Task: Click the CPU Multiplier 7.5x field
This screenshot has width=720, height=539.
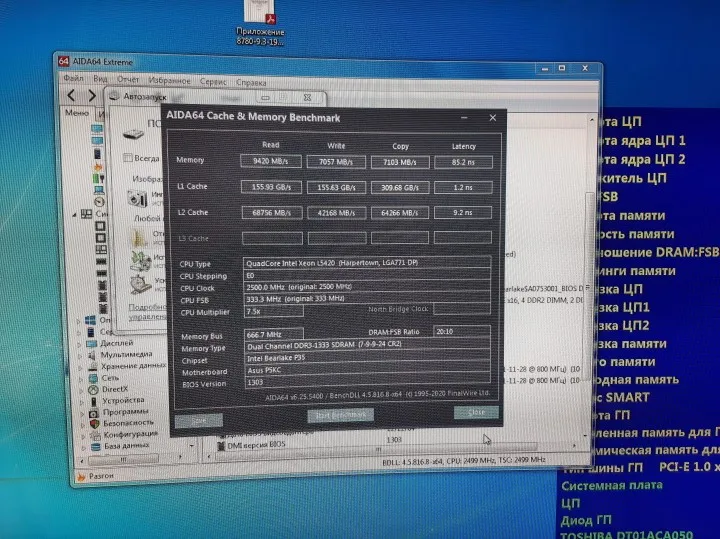Action: (274, 311)
